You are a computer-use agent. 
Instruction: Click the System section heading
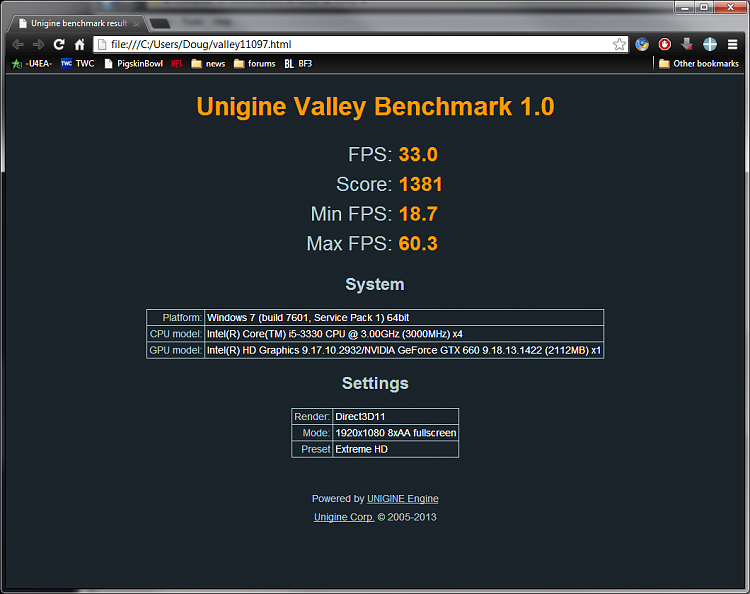point(375,285)
